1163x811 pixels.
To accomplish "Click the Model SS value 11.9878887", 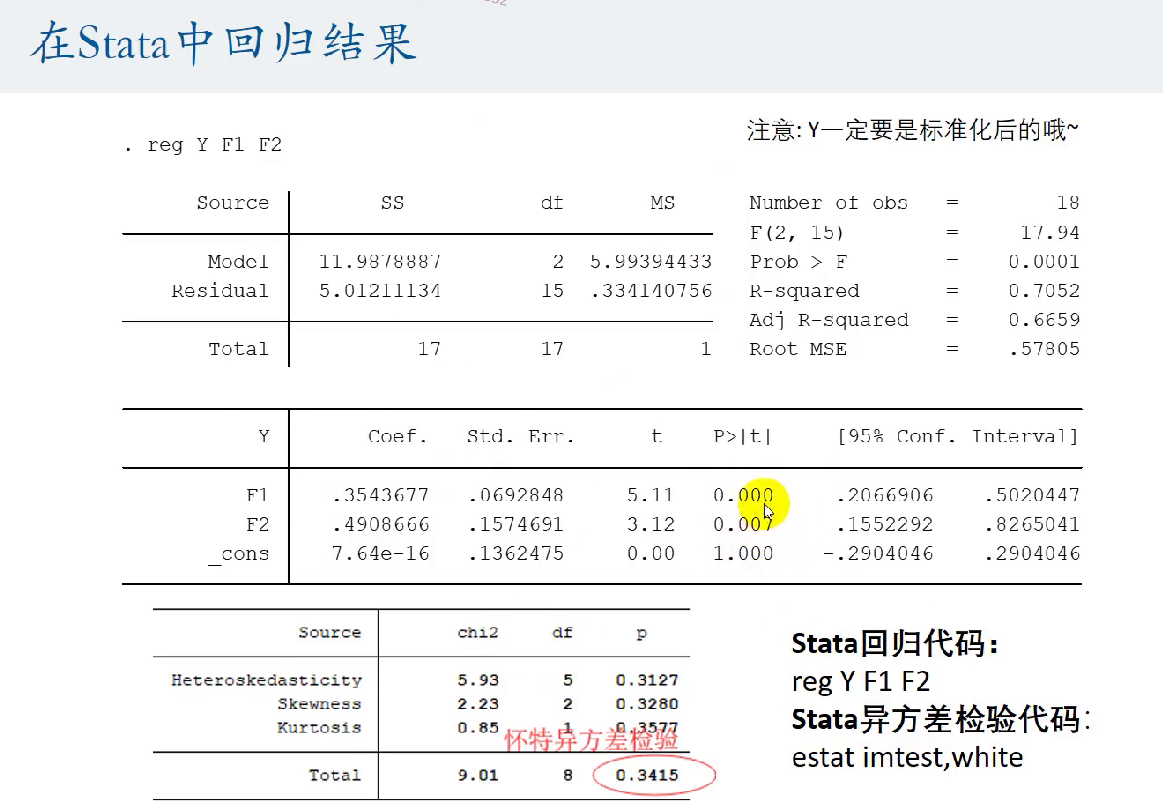I will point(380,261).
